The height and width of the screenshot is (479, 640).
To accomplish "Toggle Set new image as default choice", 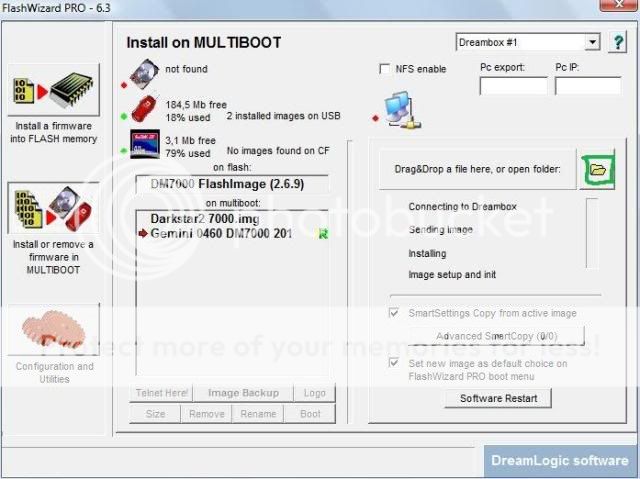I will [394, 362].
